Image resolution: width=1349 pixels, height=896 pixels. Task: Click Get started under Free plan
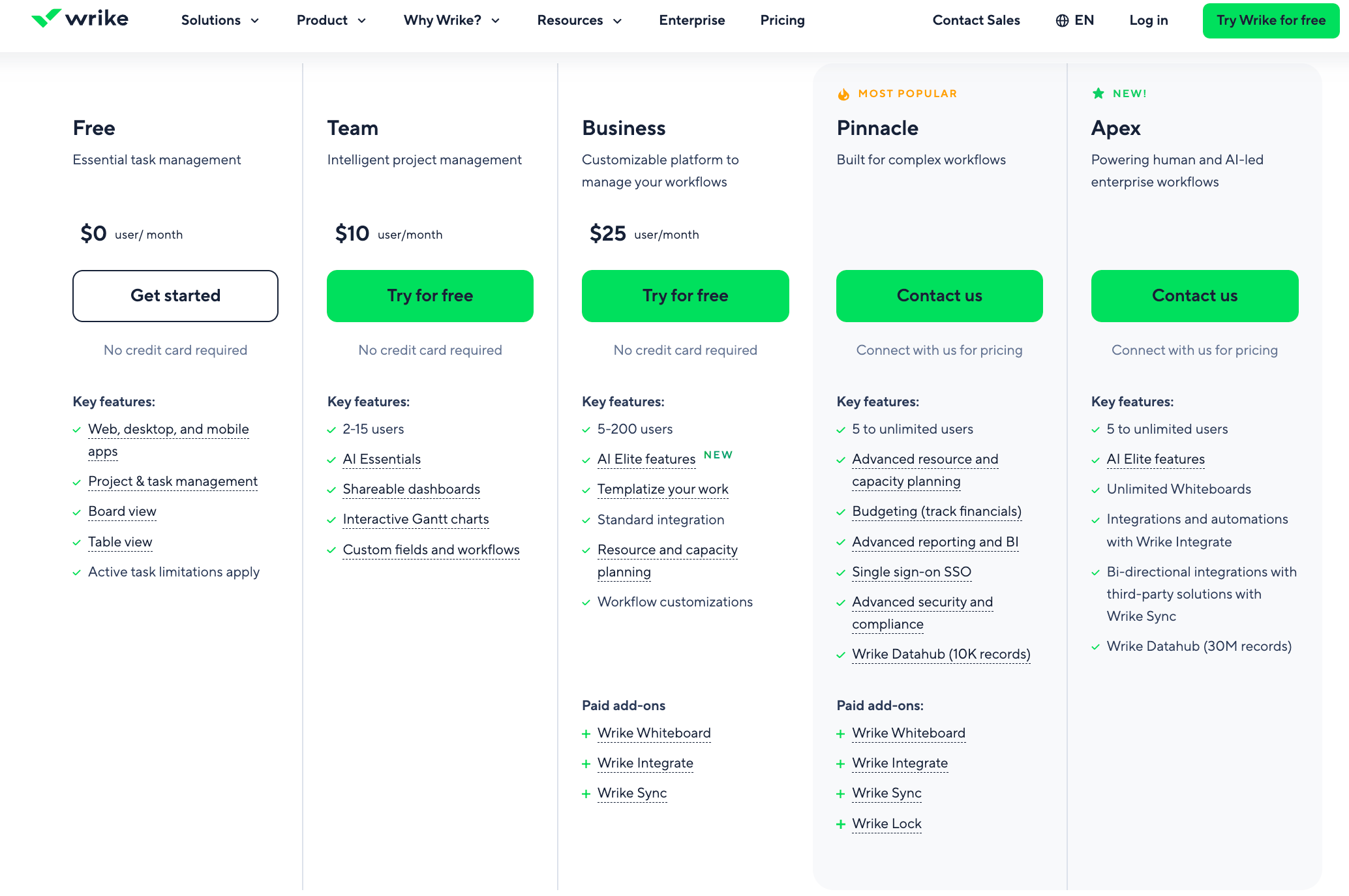[175, 295]
